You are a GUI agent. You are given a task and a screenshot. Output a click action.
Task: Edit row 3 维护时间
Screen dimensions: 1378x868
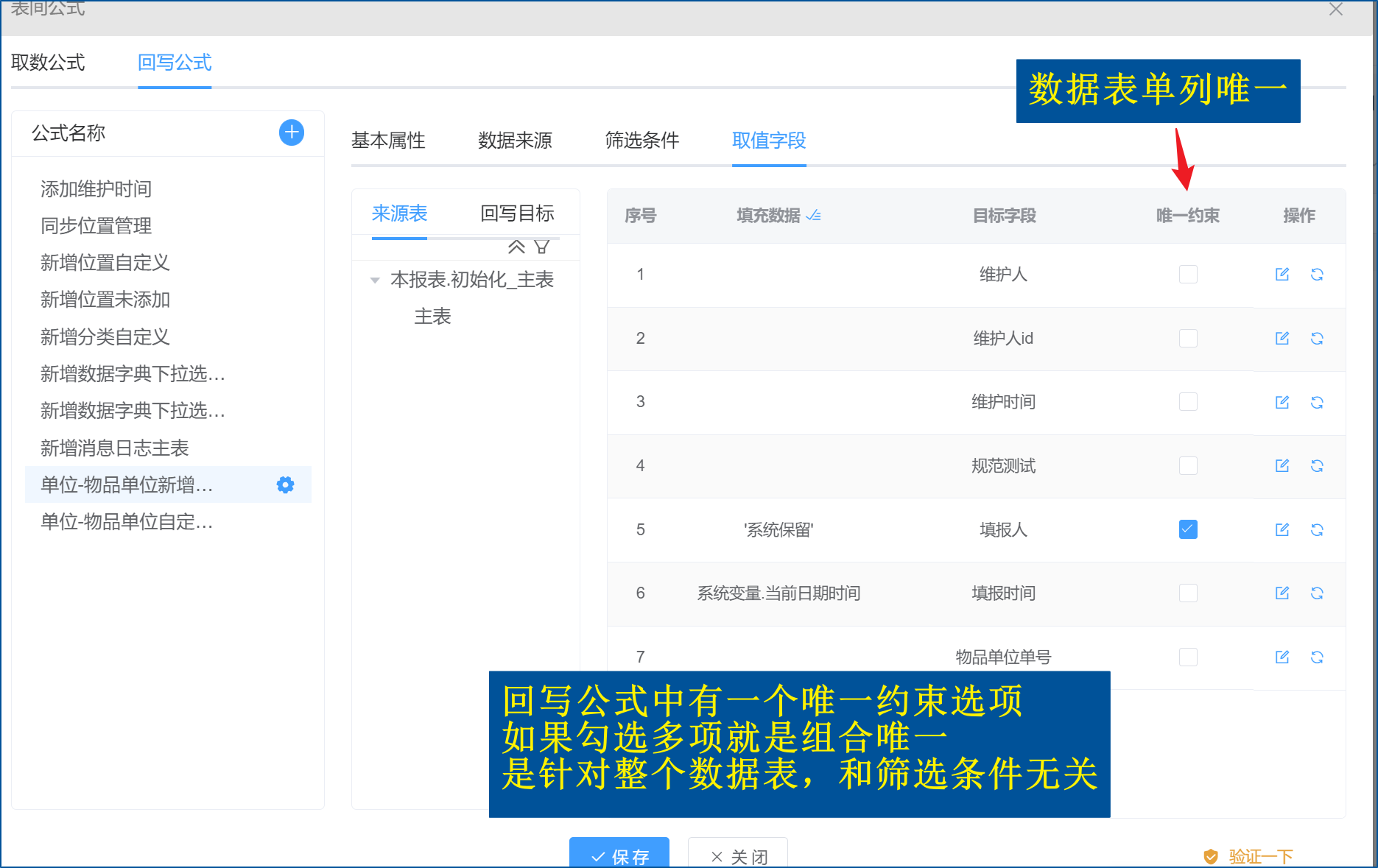pyautogui.click(x=1282, y=402)
